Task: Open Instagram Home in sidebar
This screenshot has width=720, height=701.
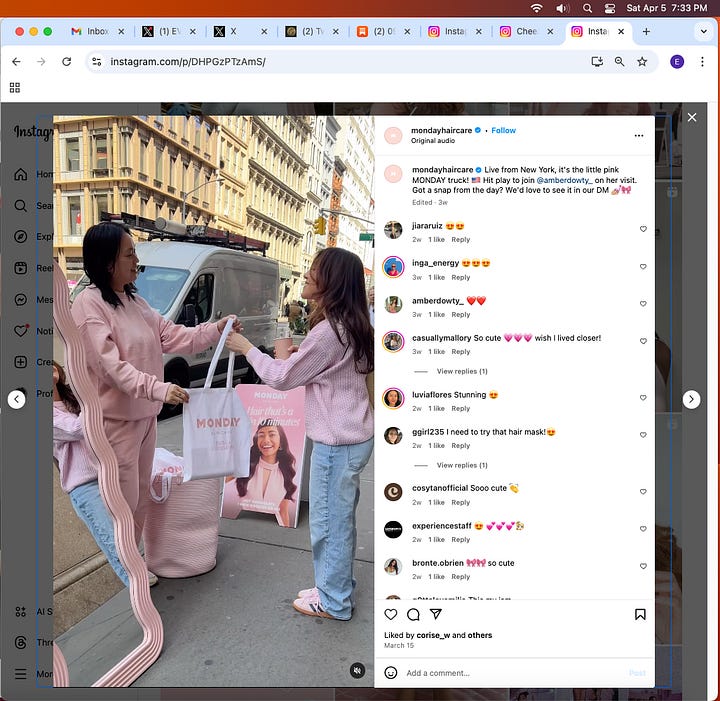Action: [x=20, y=174]
